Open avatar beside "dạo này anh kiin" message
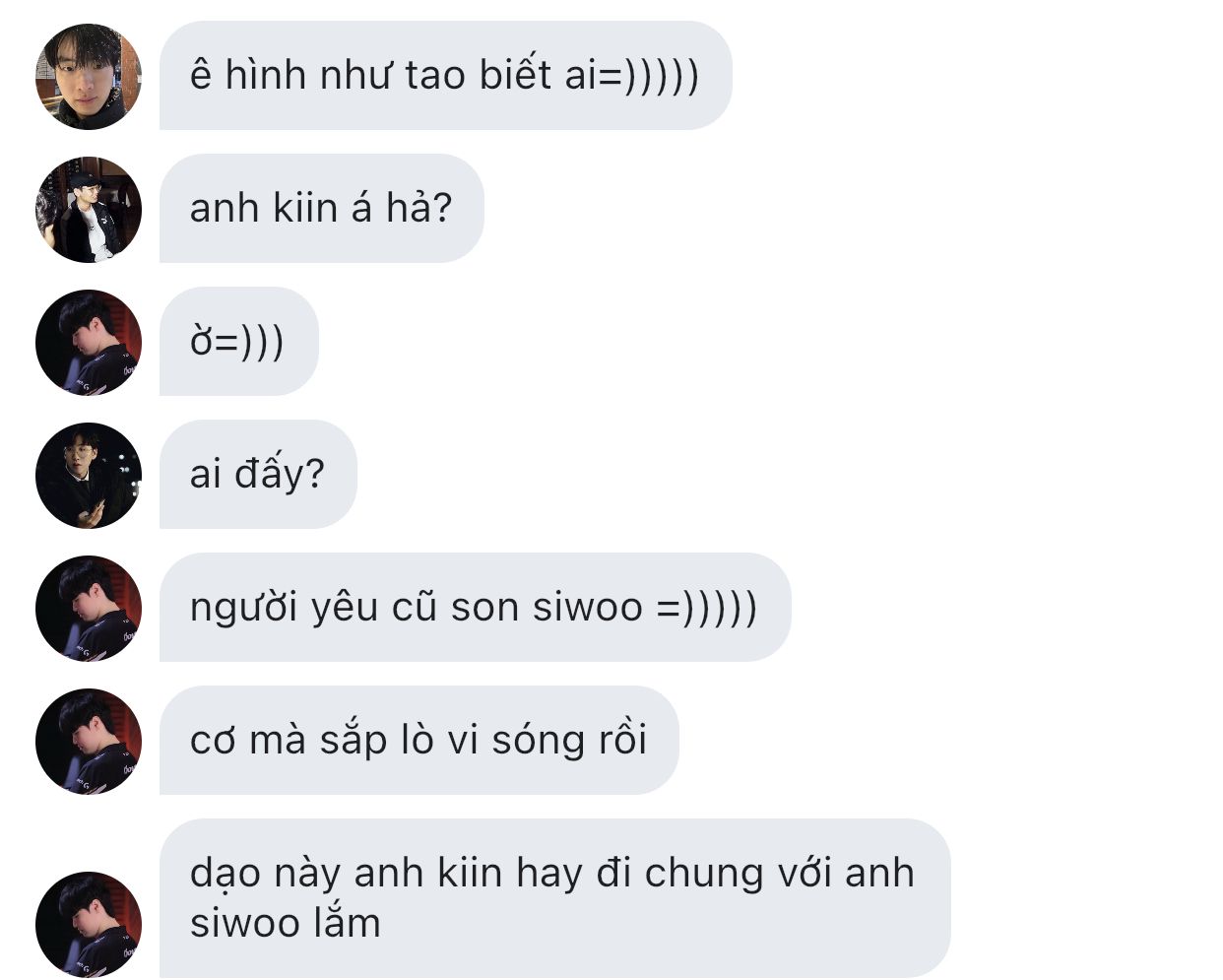The image size is (1223, 980). [89, 924]
